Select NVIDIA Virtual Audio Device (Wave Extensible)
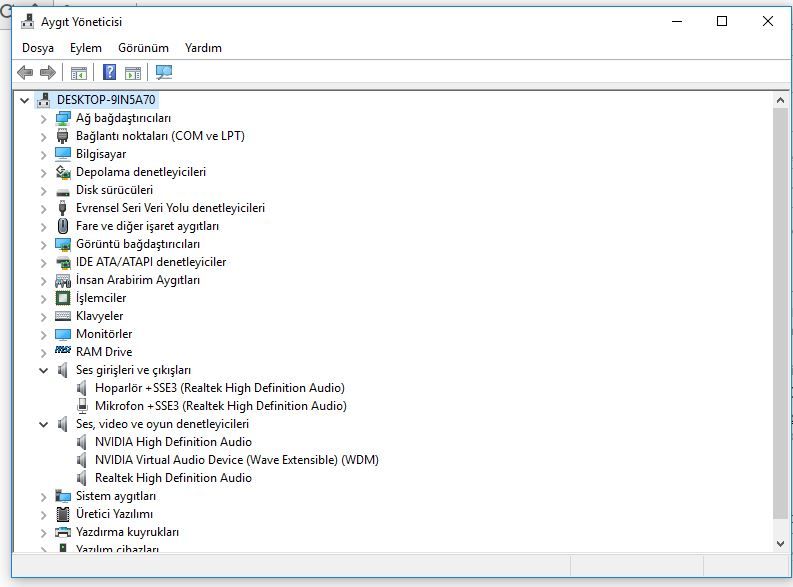The width and height of the screenshot is (793, 587). coord(237,460)
